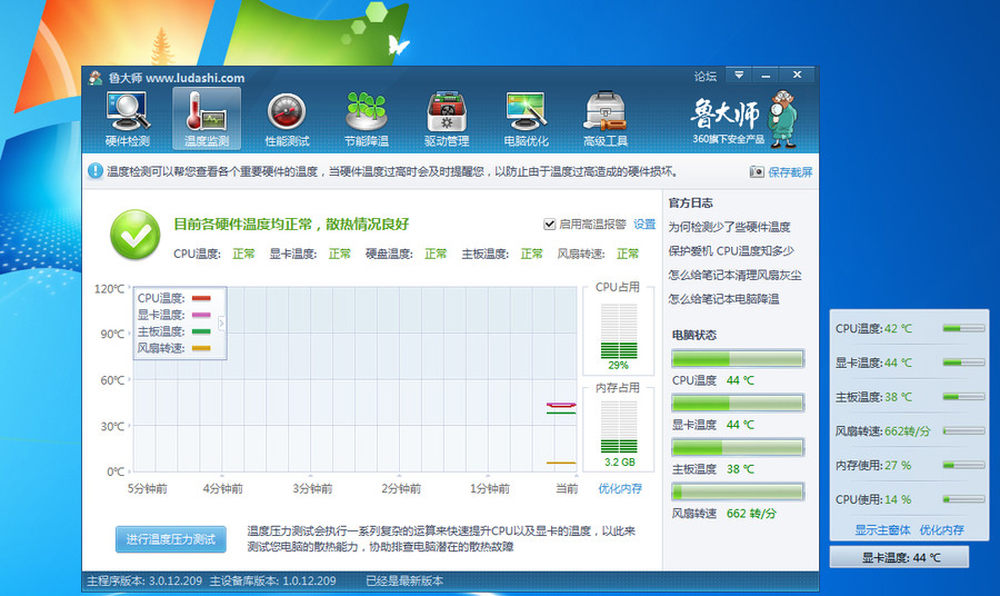Open log entry 保护爱机 CPU温度知多少
The height and width of the screenshot is (596, 1000).
pyautogui.click(x=731, y=251)
